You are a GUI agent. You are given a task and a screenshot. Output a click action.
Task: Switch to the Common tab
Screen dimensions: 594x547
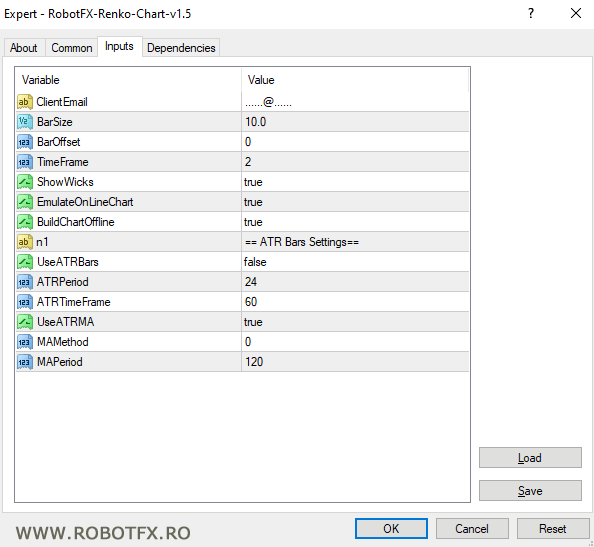pos(72,48)
